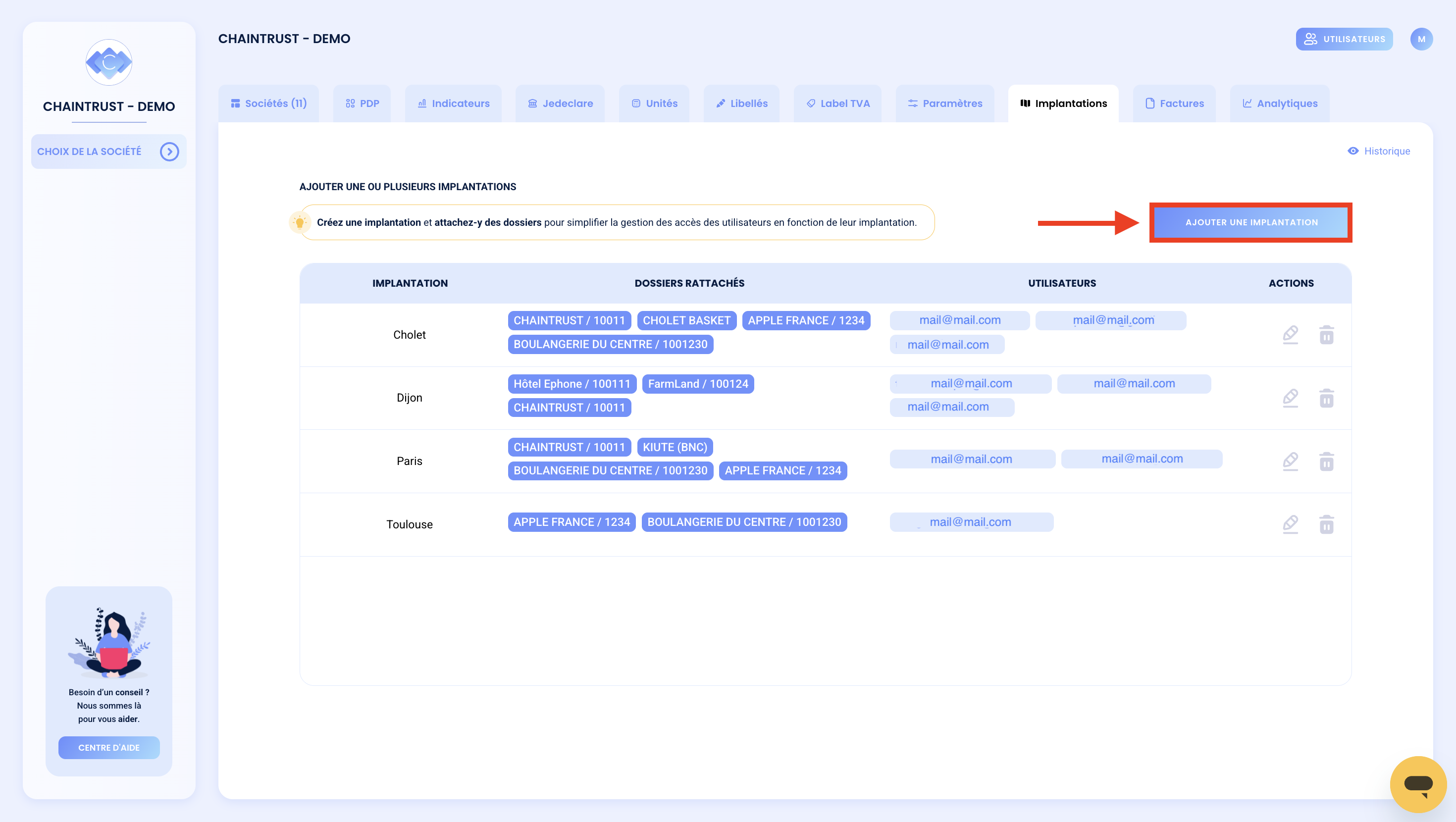Click FarmLand / 100124 tag
The width and height of the screenshot is (1456, 822).
point(698,384)
